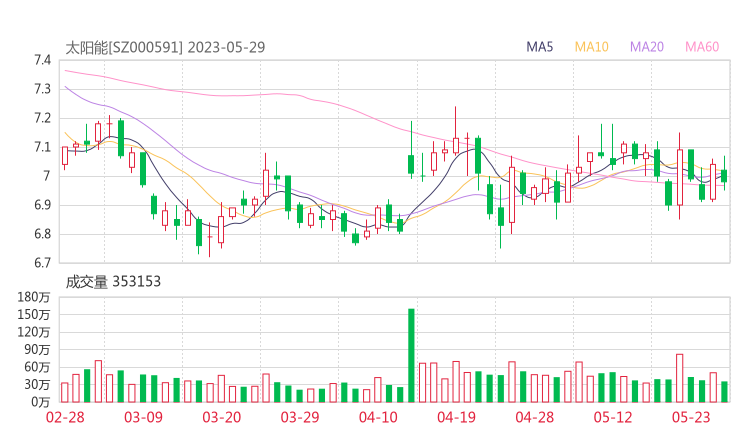Viewport: 740px width, 440px height.
Task: Click the 180万 volume axis label
Action: tap(34, 297)
